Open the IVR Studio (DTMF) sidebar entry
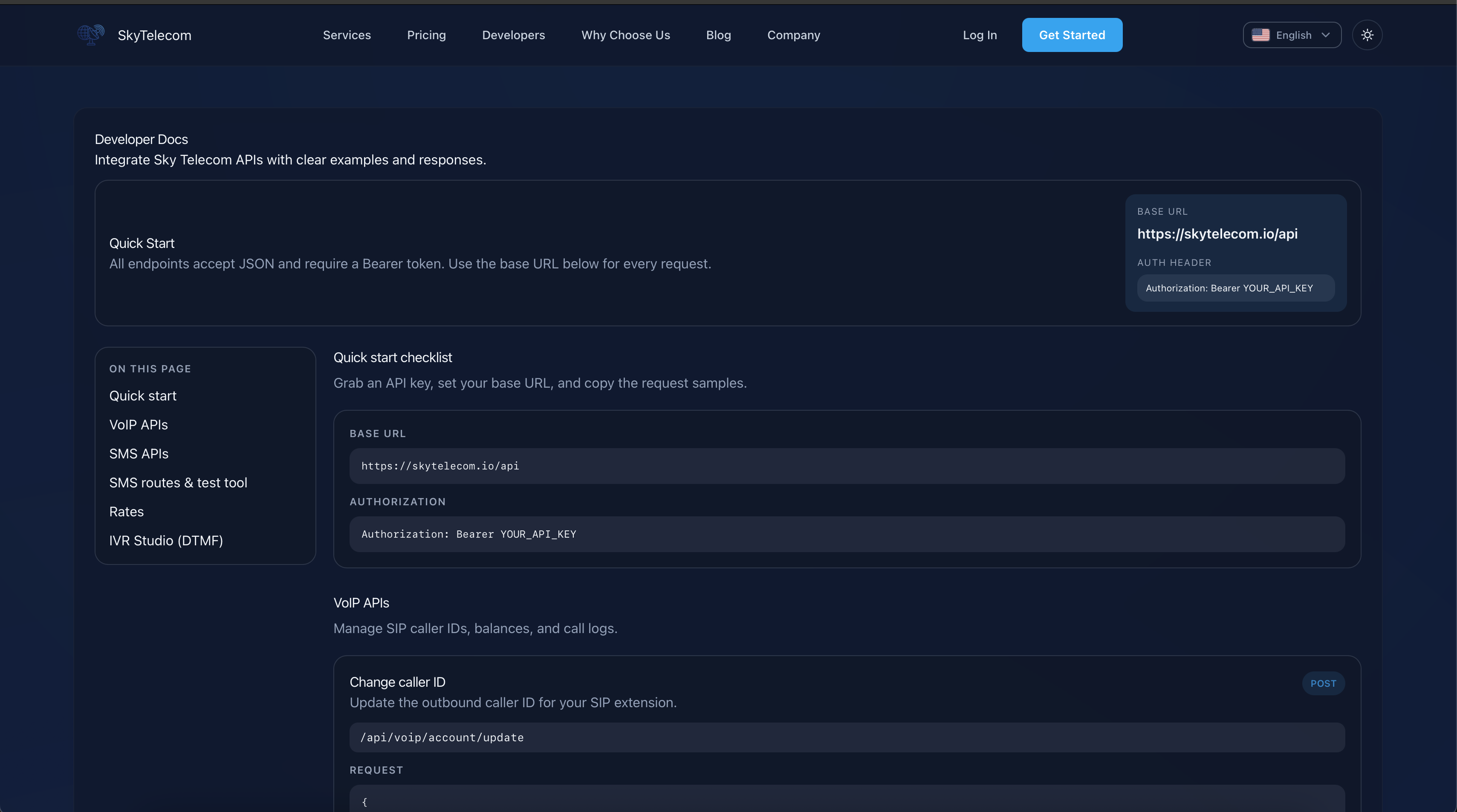 pos(166,541)
